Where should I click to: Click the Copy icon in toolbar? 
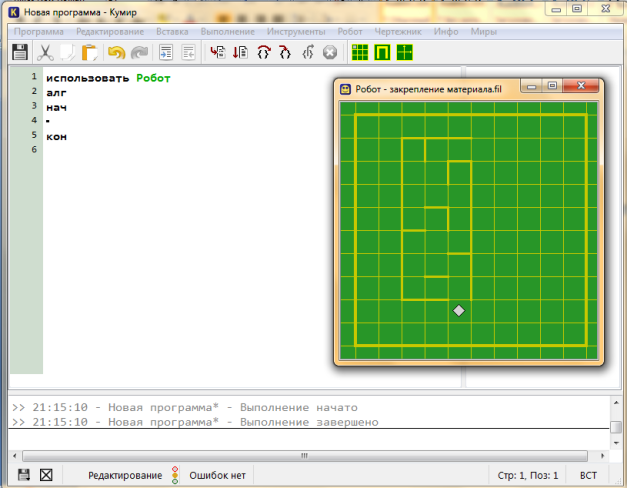[67, 52]
